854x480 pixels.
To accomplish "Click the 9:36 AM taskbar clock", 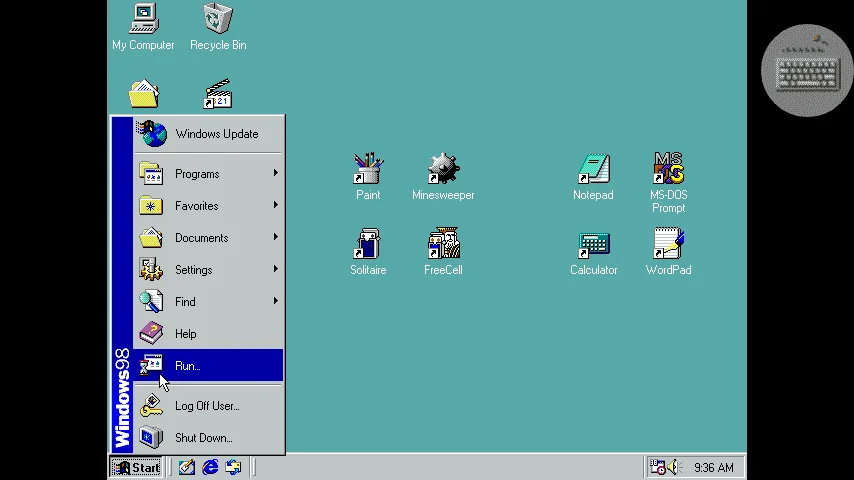I will (713, 467).
